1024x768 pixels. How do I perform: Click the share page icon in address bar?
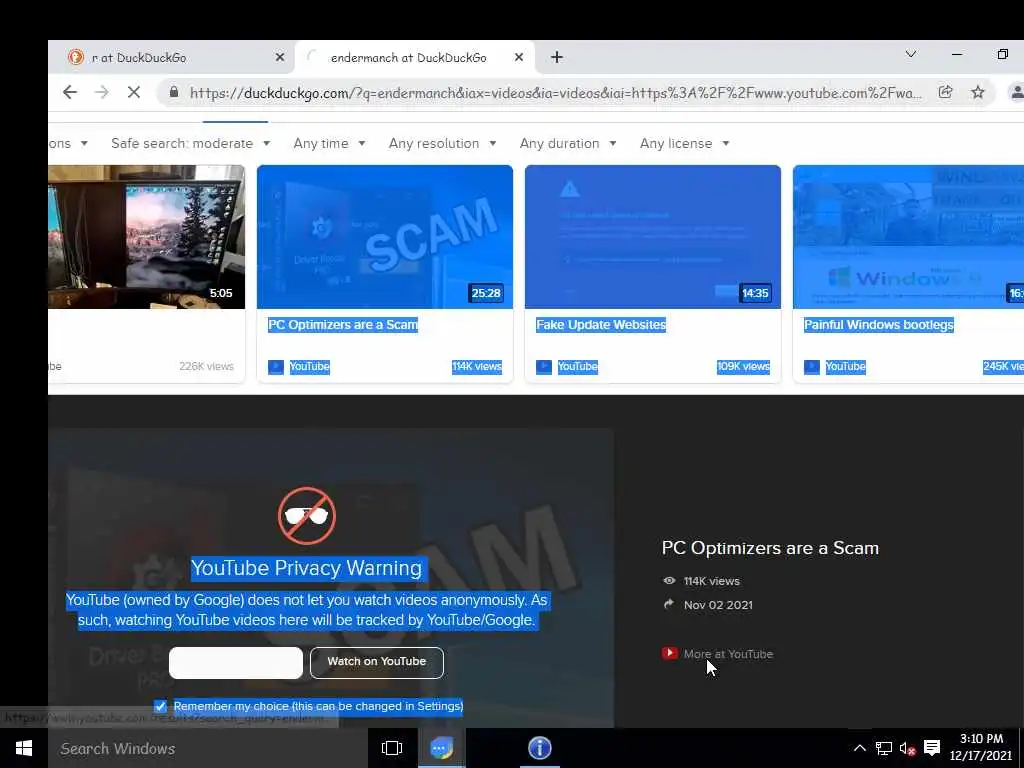945,92
